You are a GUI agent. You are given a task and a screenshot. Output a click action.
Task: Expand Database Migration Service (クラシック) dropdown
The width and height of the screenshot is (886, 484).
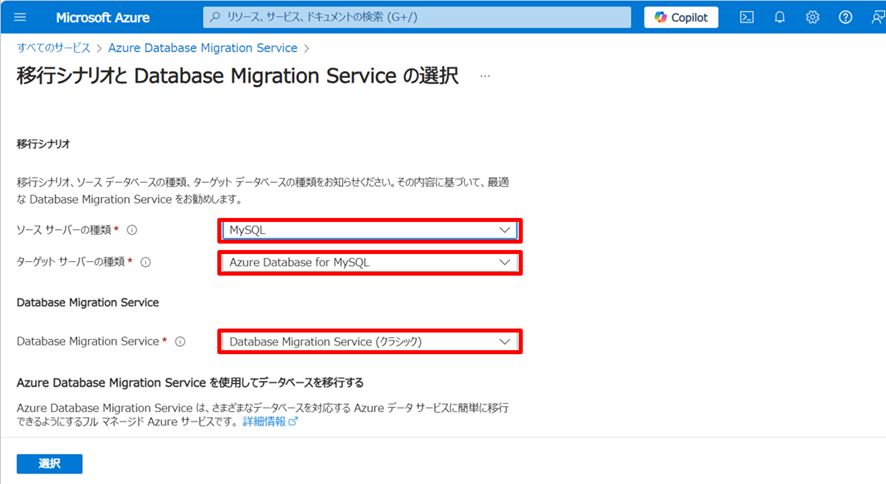(370, 342)
